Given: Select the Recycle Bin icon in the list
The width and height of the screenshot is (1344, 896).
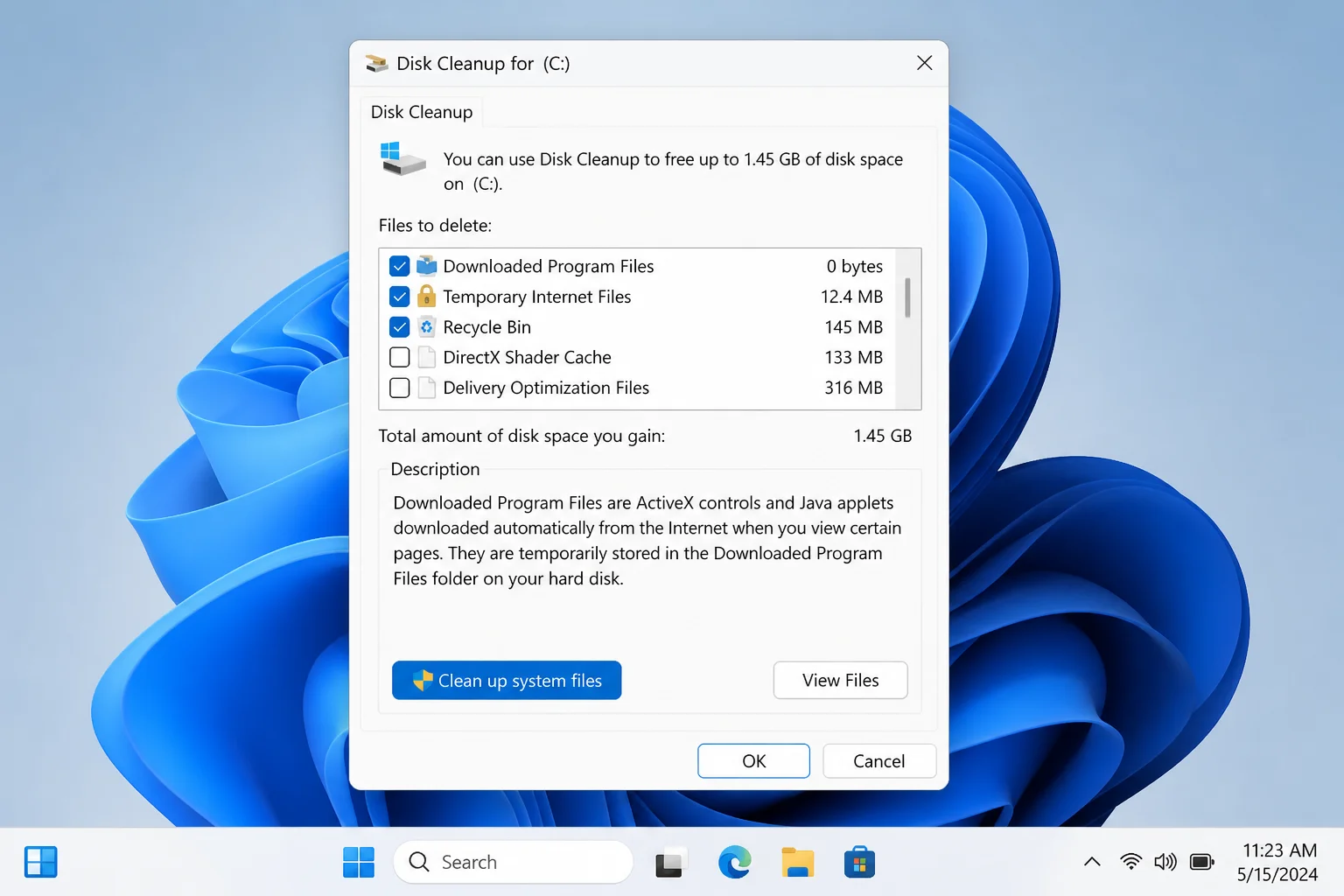Looking at the screenshot, I should click(x=426, y=326).
